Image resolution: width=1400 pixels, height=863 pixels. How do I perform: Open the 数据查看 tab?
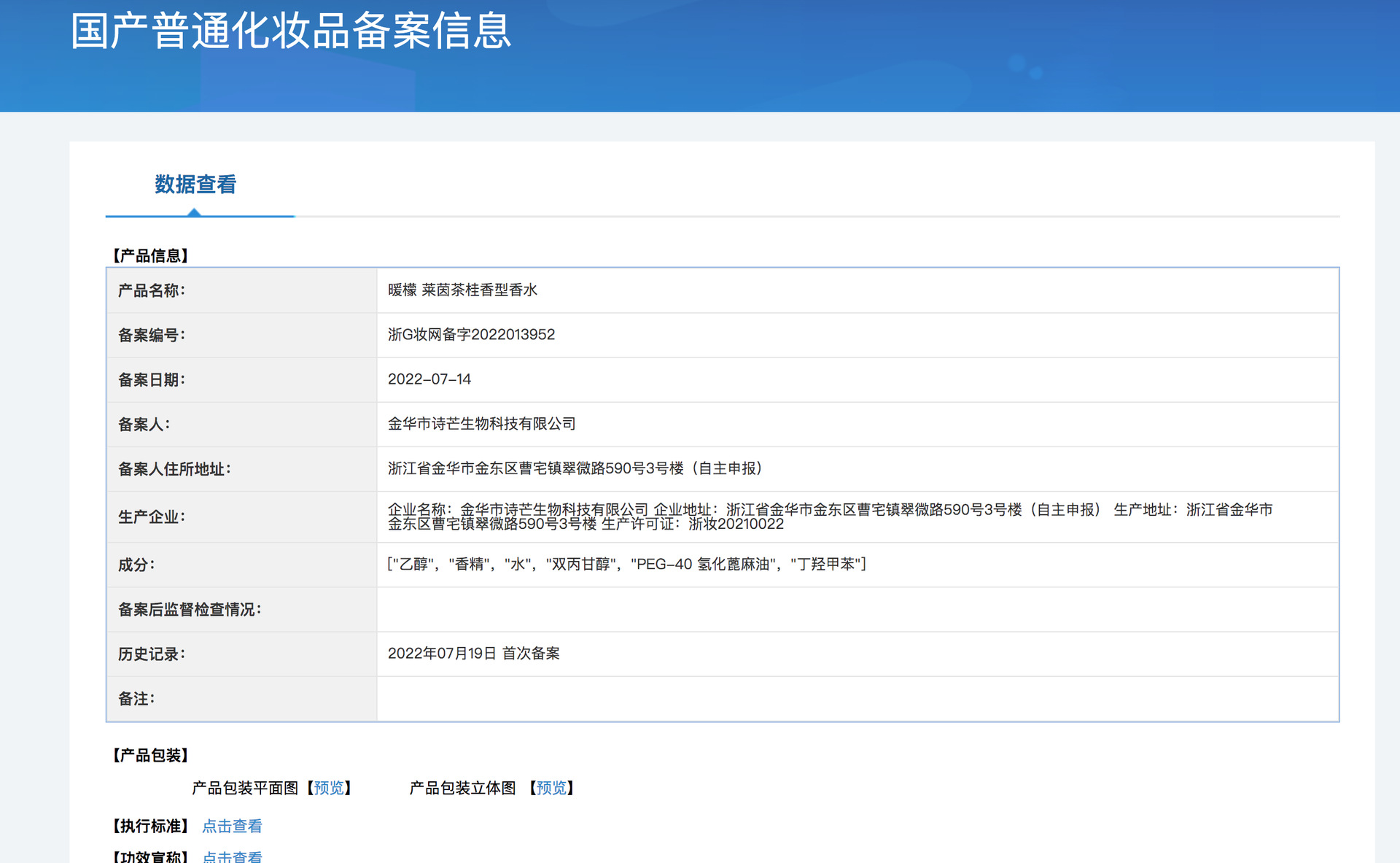195,185
